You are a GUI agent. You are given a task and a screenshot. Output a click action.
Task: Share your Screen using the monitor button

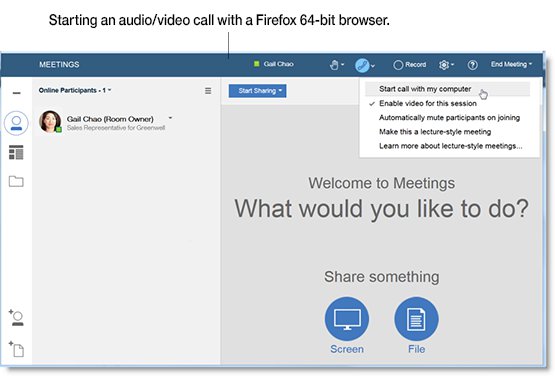coord(347,319)
